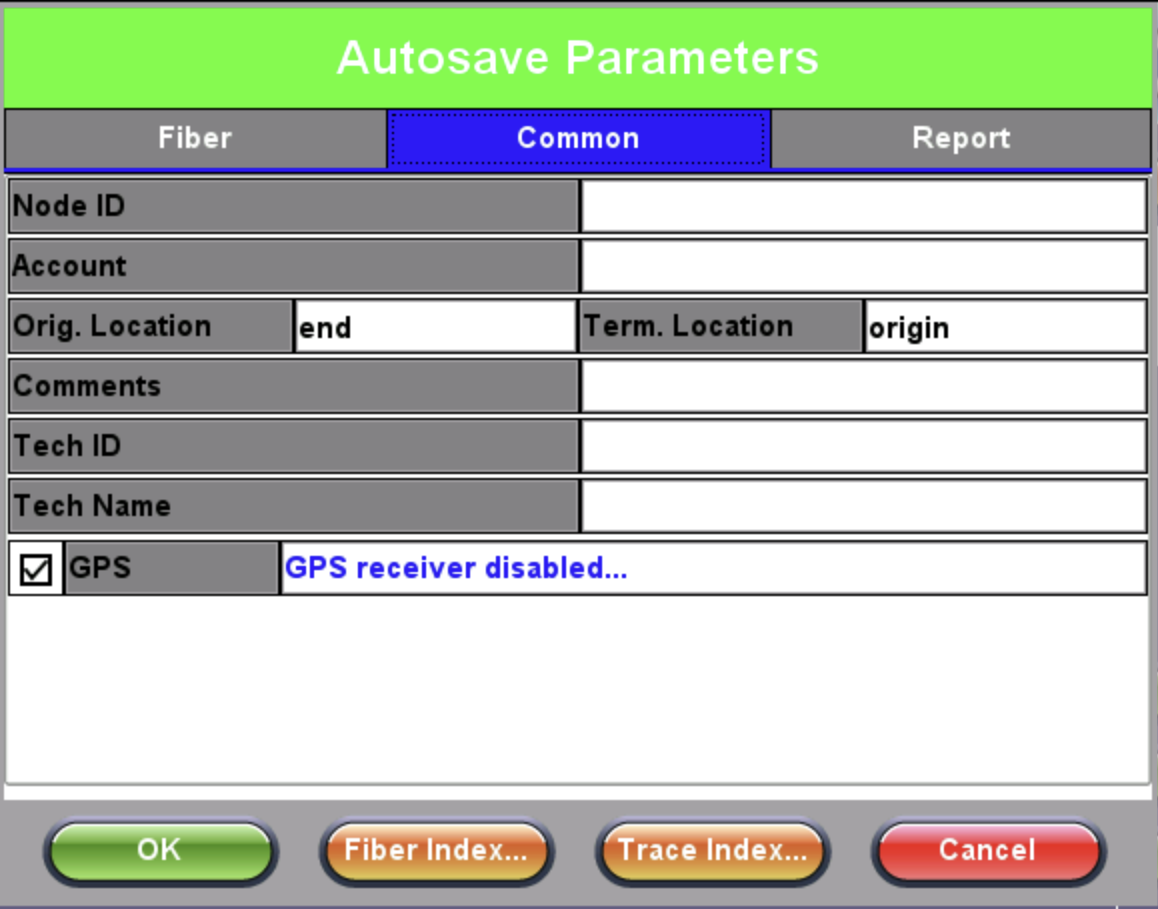Edit Term. Location field containing 'origin'
The width and height of the screenshot is (1158, 909).
(1004, 327)
